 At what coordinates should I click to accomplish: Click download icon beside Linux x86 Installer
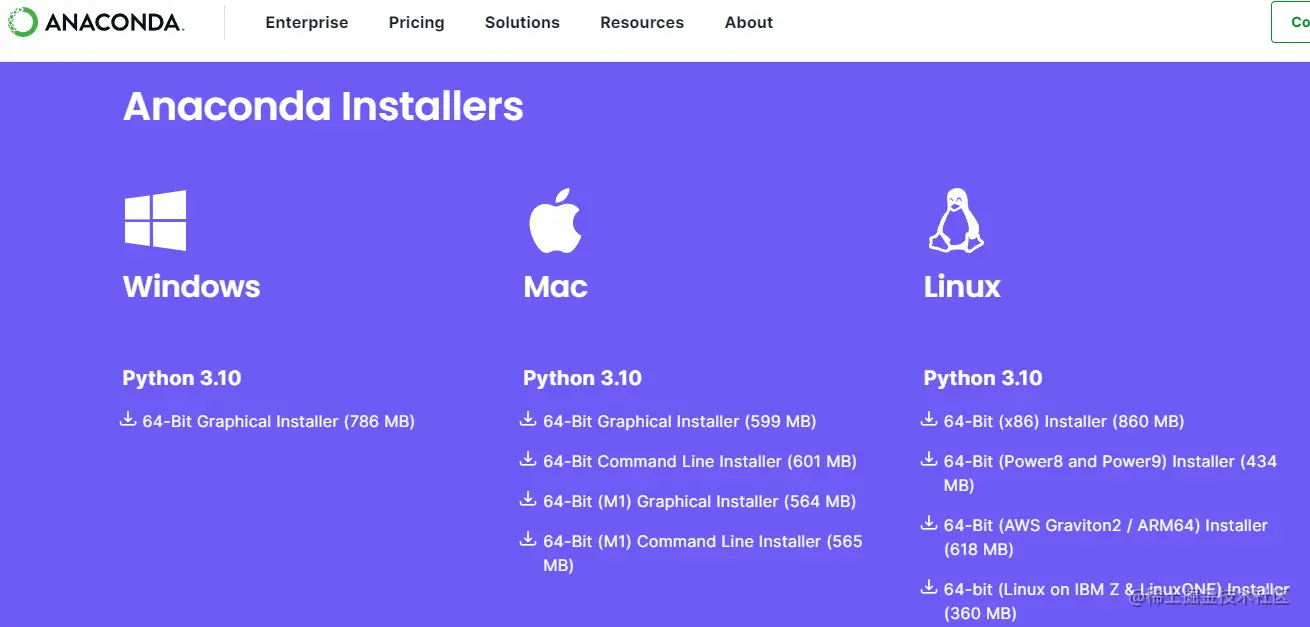(x=929, y=420)
